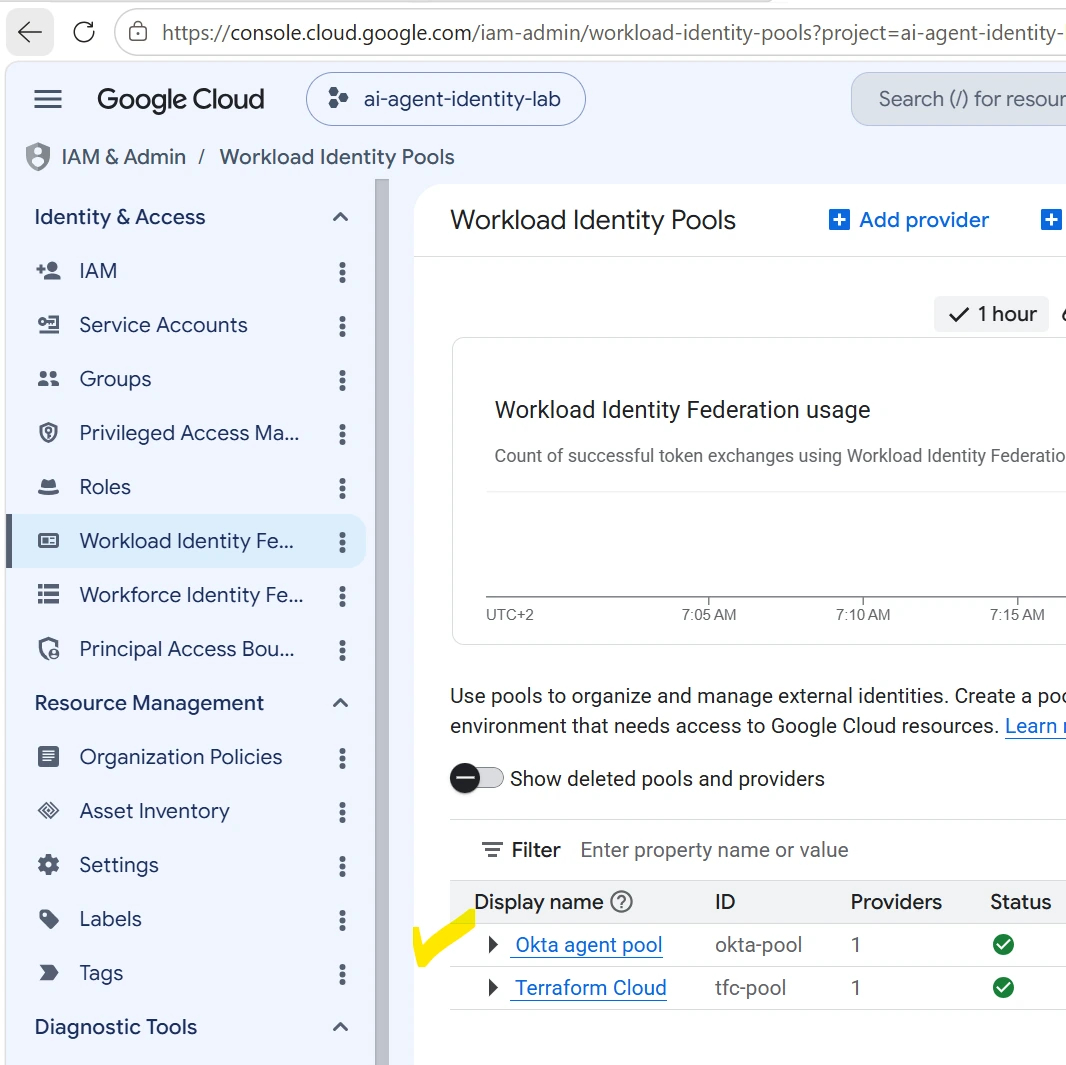
Task: Open Labels in the sidebar
Action: click(x=110, y=919)
